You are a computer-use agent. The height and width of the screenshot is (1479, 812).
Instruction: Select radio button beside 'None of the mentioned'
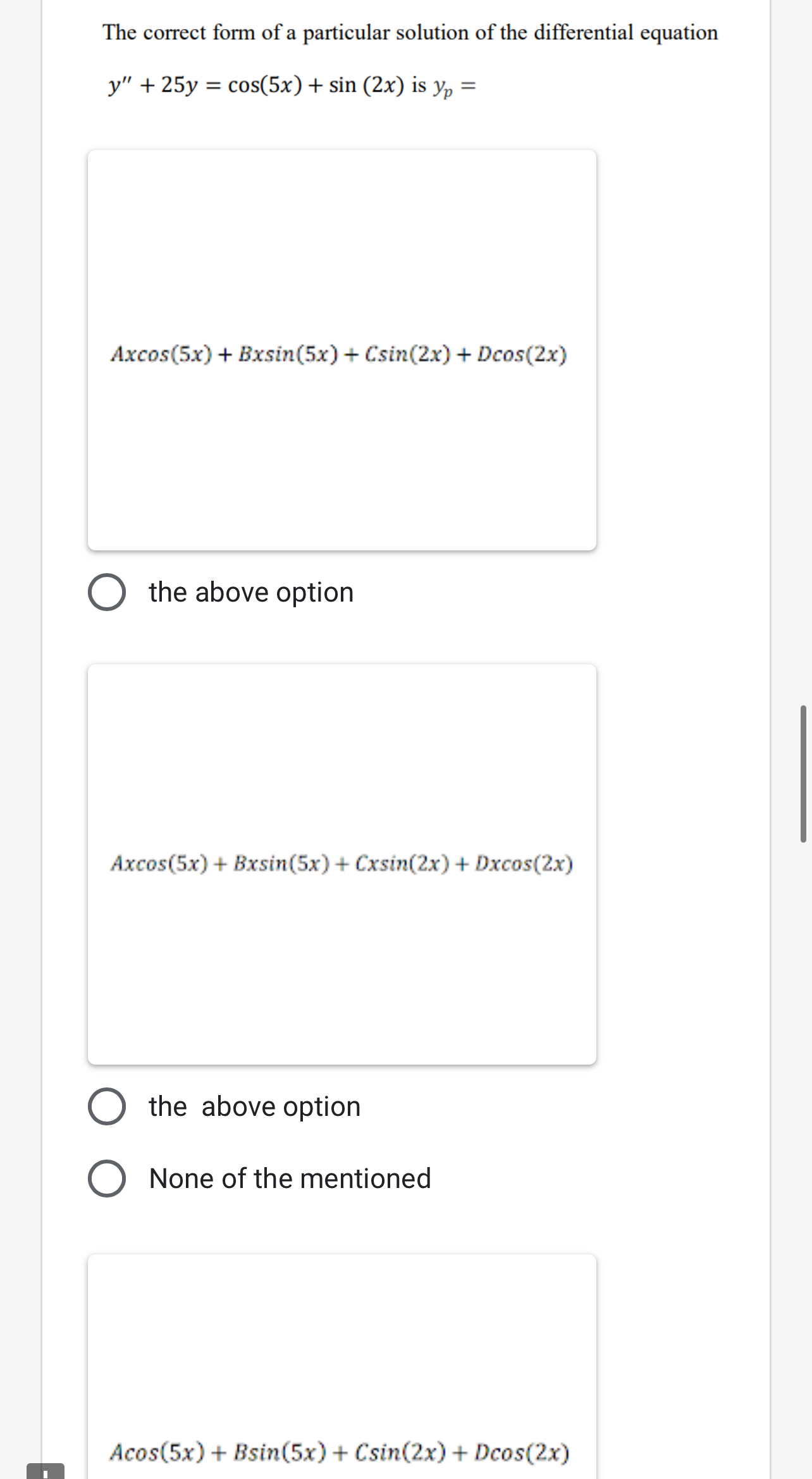click(106, 1179)
